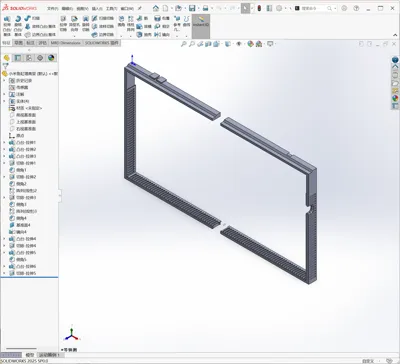400x364 pixels.
Task: Click the Save icon in the top toolbar
Action: [x=192, y=8]
